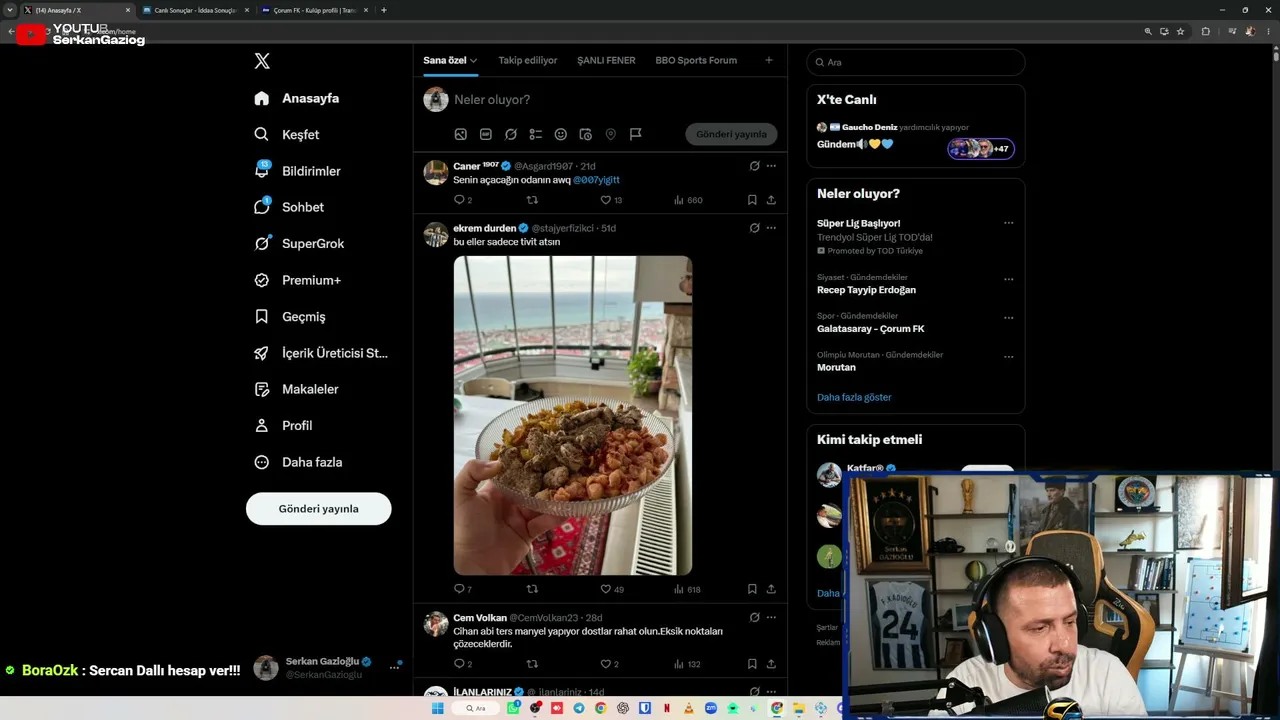
Task: Open Geçmiş bookmarks item
Action: 290,316
